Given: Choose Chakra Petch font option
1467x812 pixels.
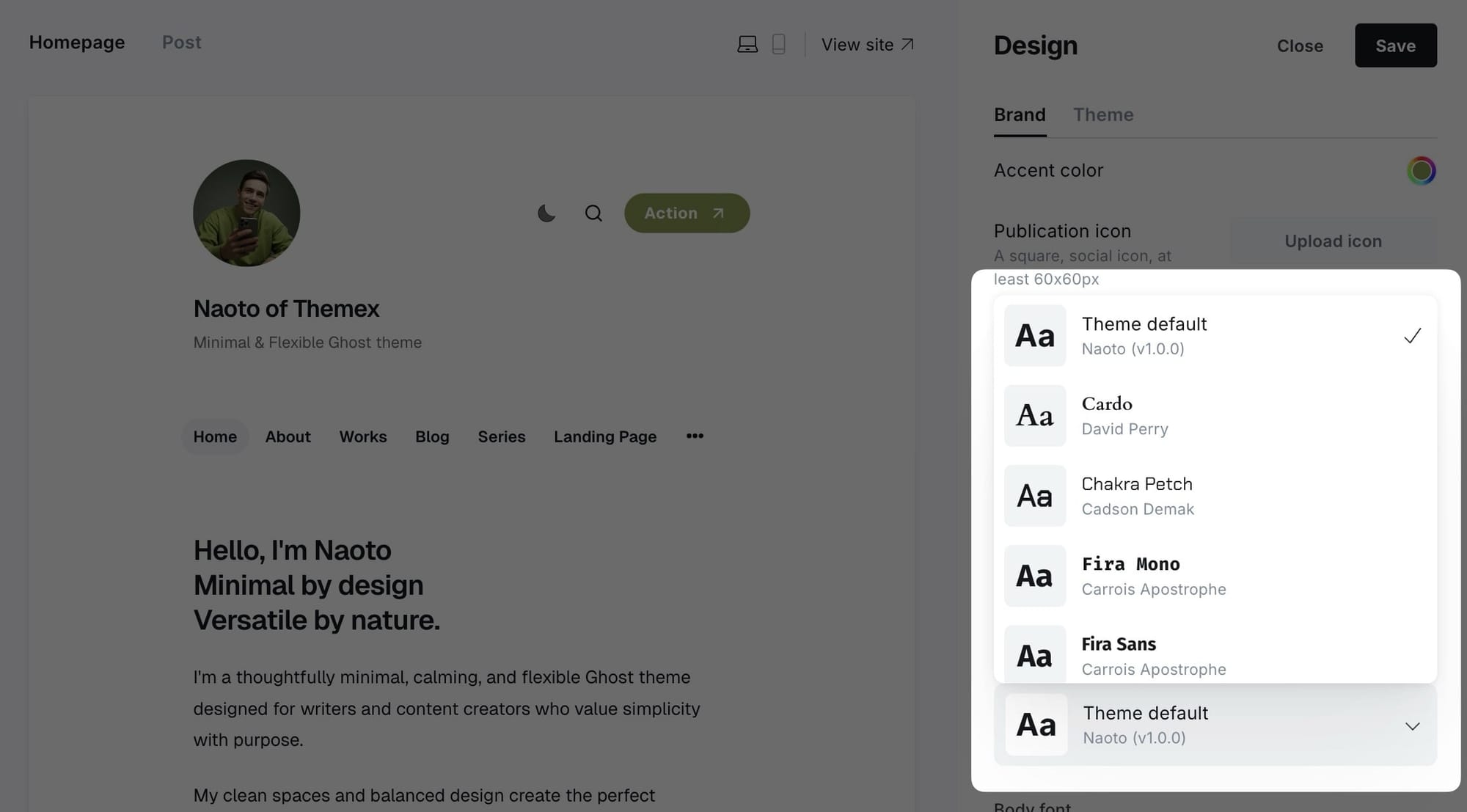Looking at the screenshot, I should pyautogui.click(x=1215, y=496).
